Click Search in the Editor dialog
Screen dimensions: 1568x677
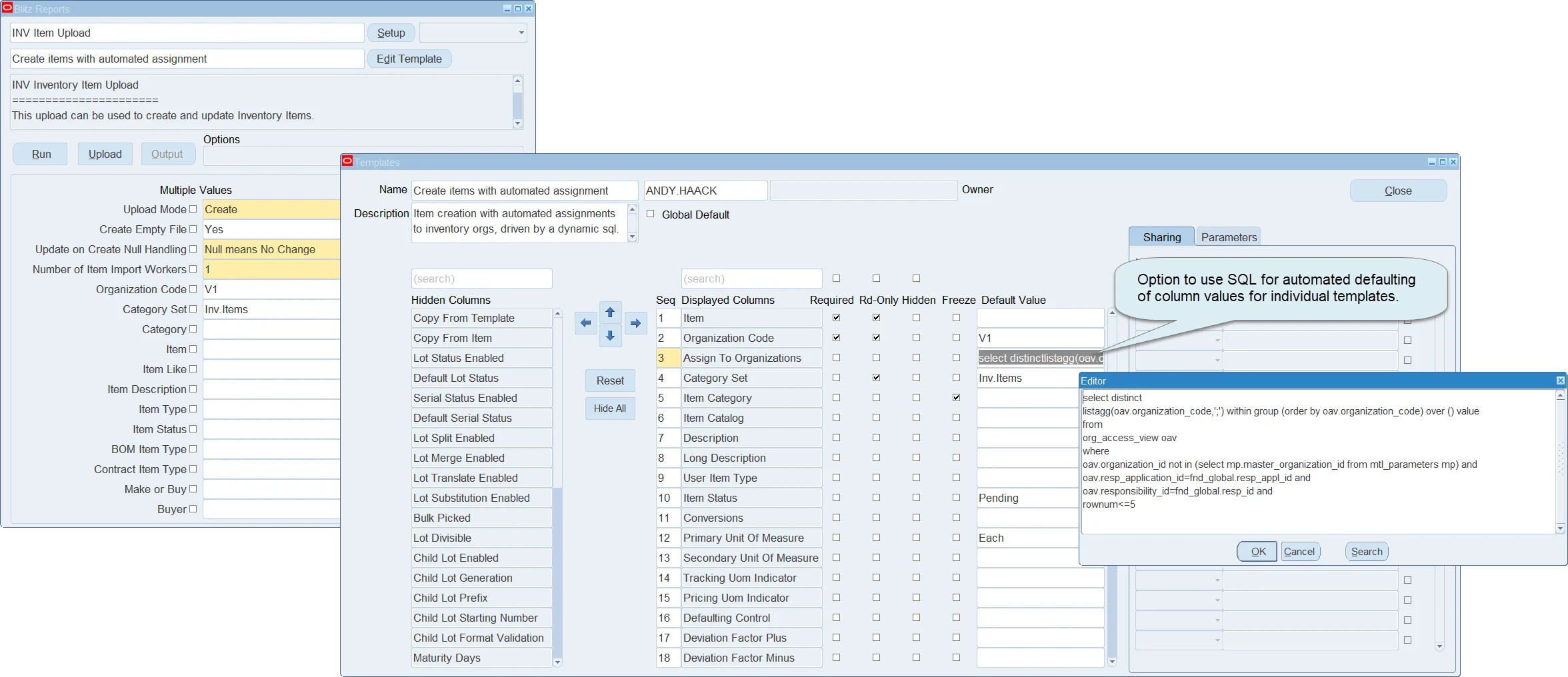click(1367, 552)
